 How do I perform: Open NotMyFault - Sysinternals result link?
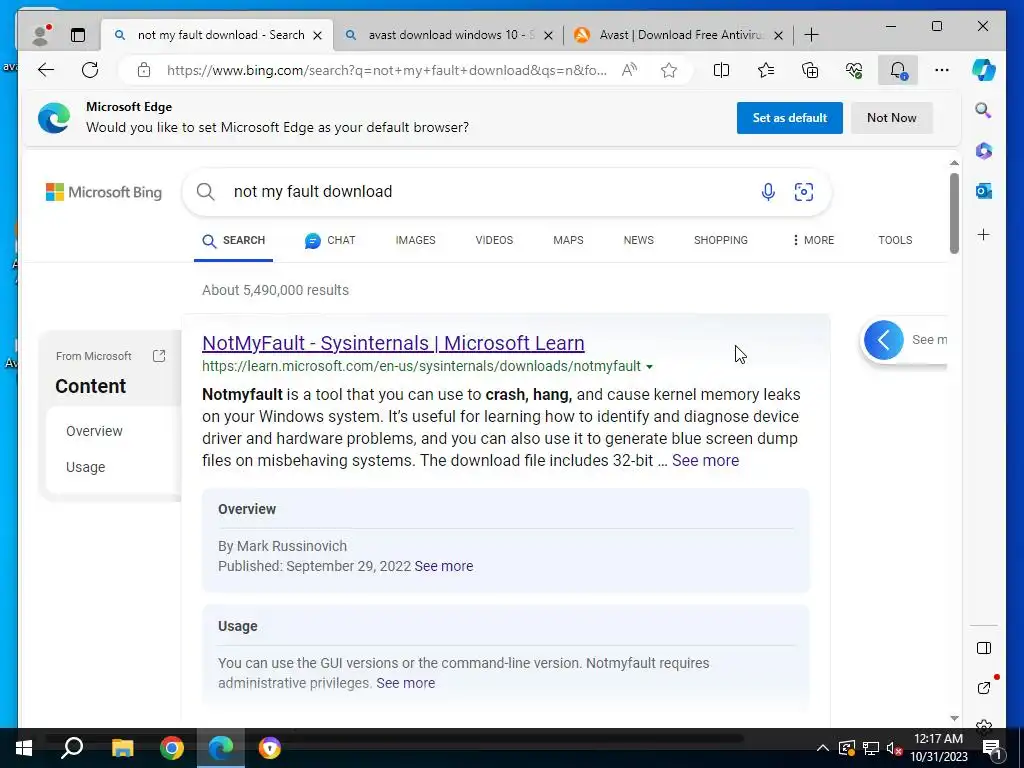pyautogui.click(x=393, y=343)
